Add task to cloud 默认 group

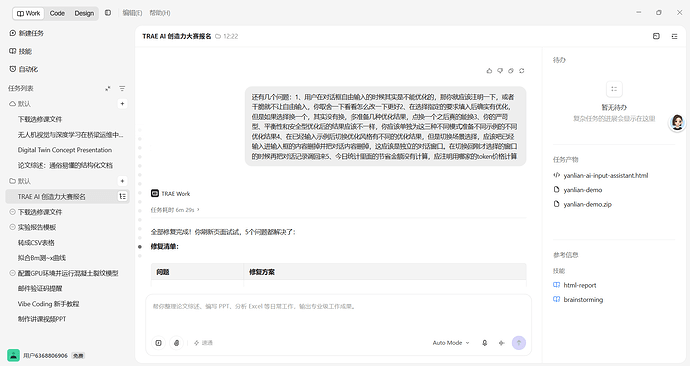(x=122, y=104)
